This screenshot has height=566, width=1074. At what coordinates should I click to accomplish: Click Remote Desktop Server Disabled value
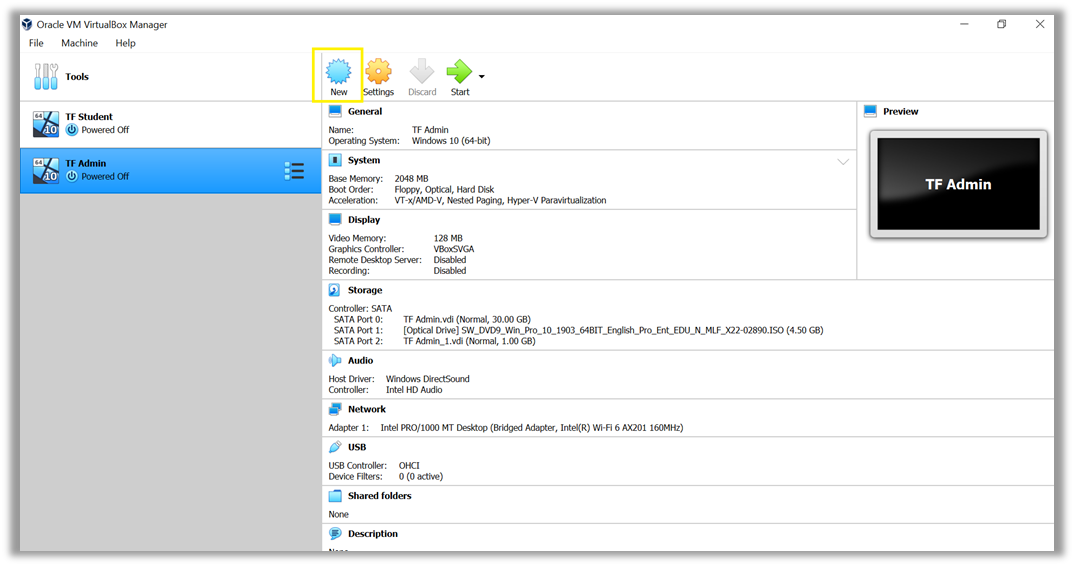[449, 260]
